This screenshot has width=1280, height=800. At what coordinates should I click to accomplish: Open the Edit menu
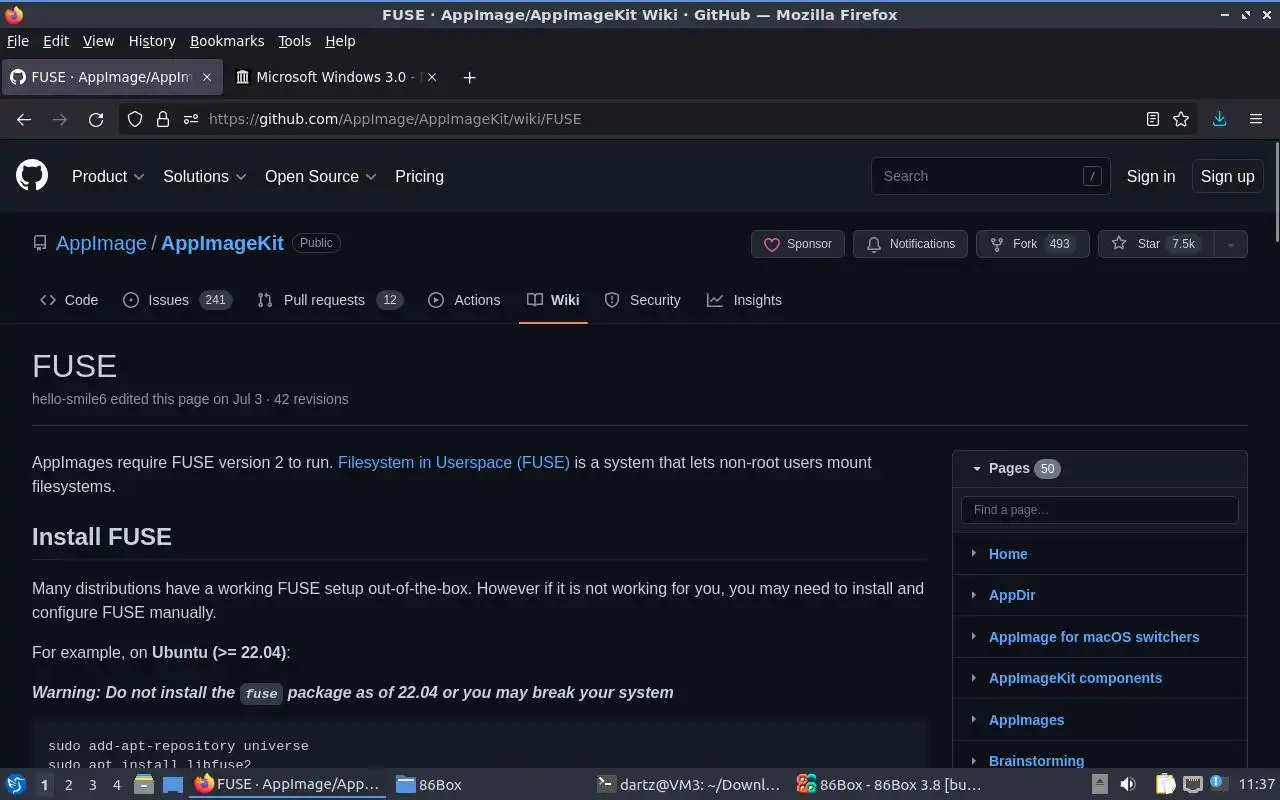56,41
